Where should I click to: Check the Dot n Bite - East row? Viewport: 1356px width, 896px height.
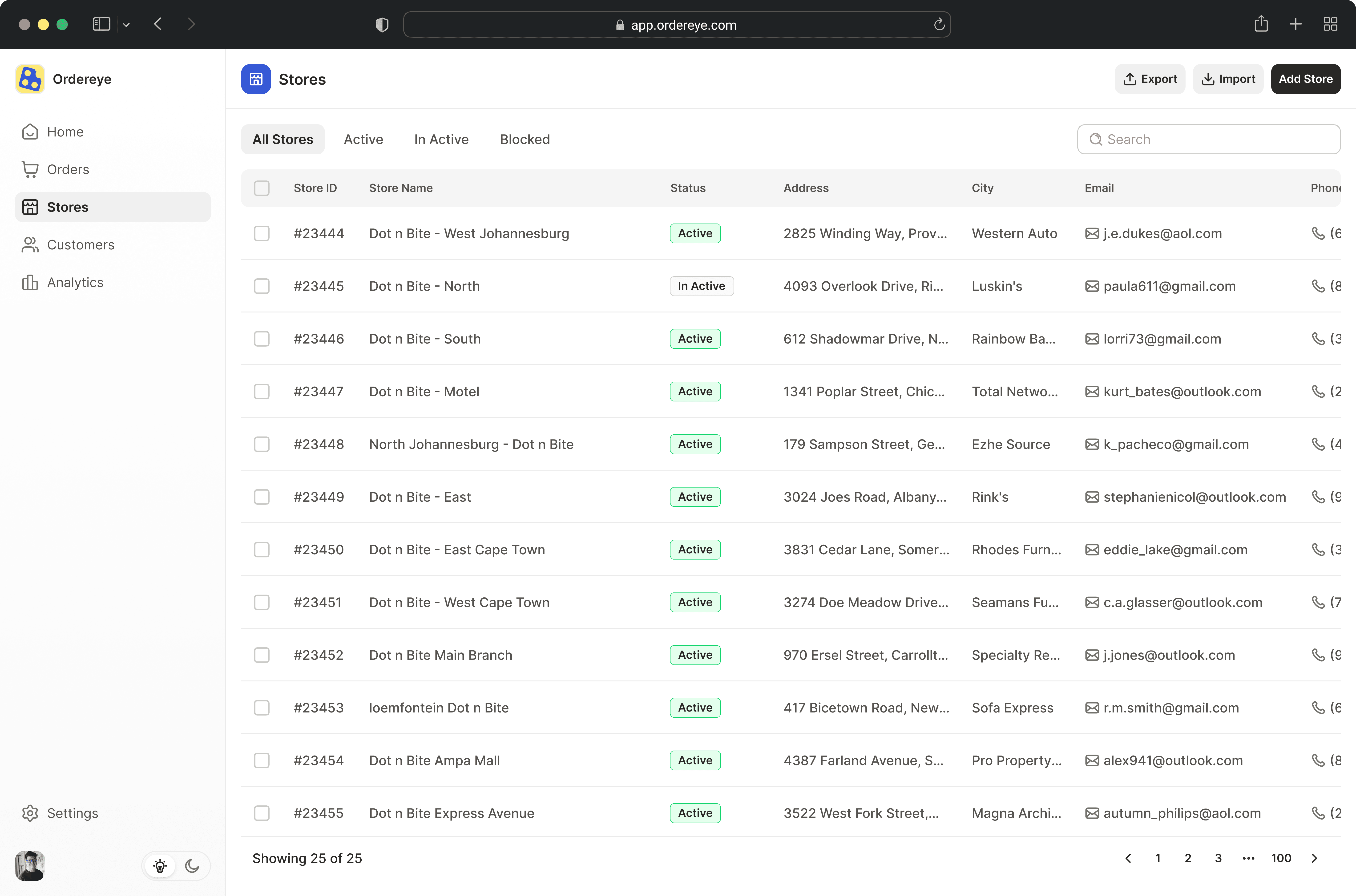pyautogui.click(x=262, y=497)
